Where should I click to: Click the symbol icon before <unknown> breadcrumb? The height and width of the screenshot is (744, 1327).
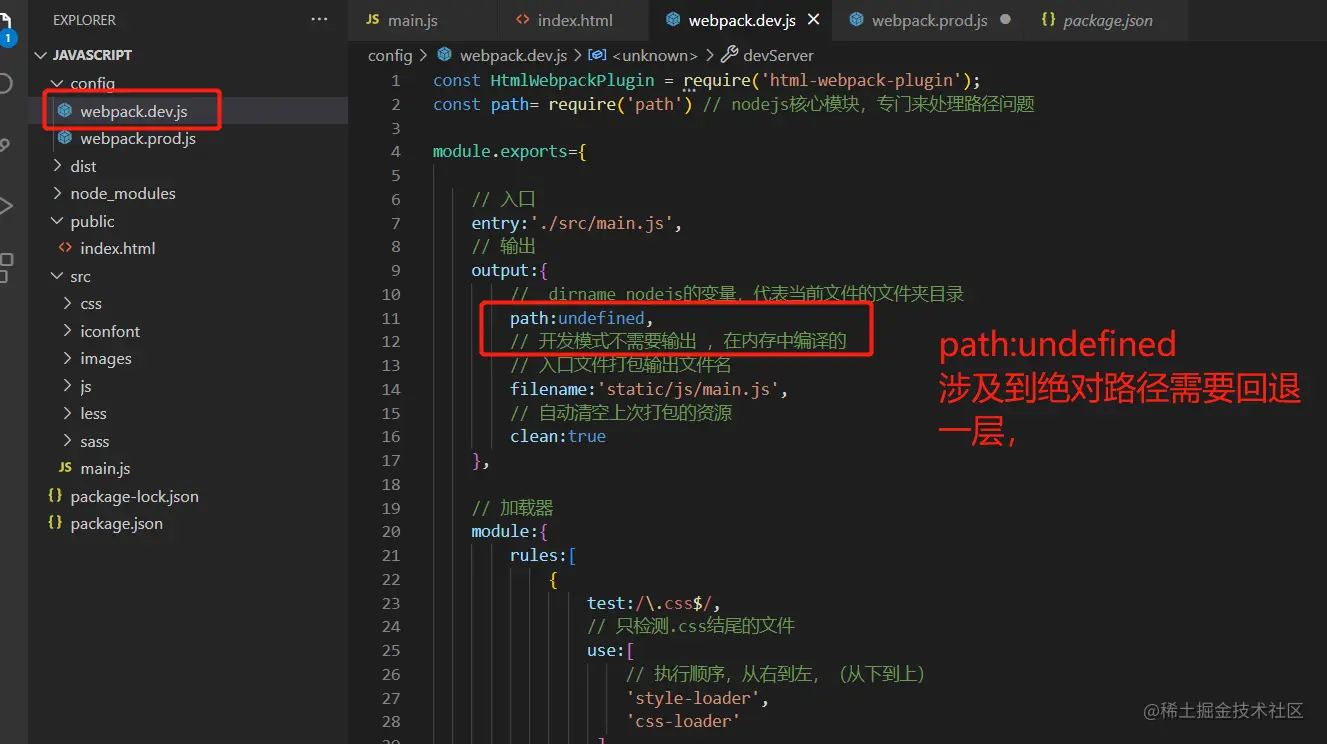tap(597, 55)
